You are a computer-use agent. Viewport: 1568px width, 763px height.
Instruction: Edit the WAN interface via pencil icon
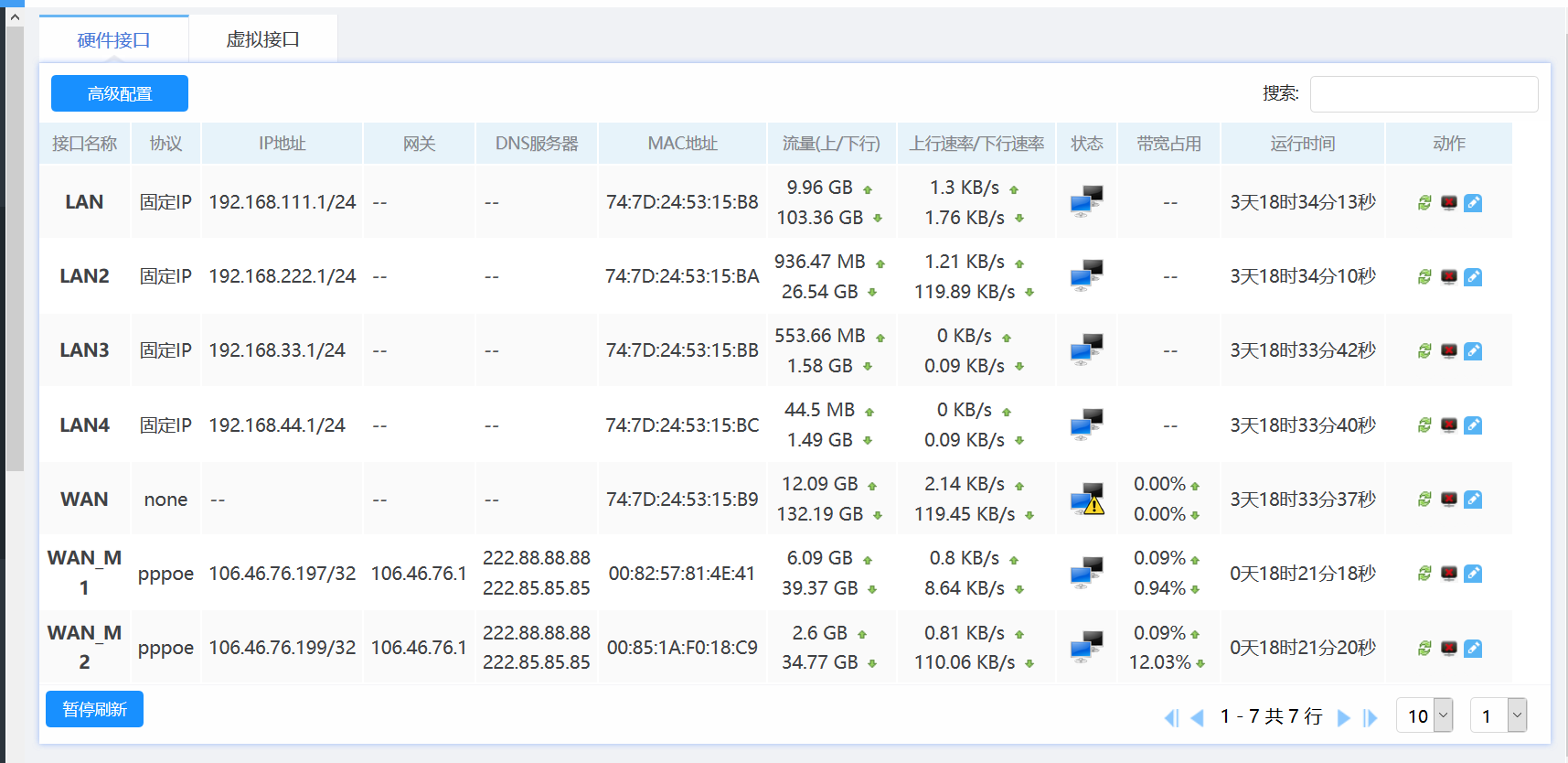[1473, 500]
